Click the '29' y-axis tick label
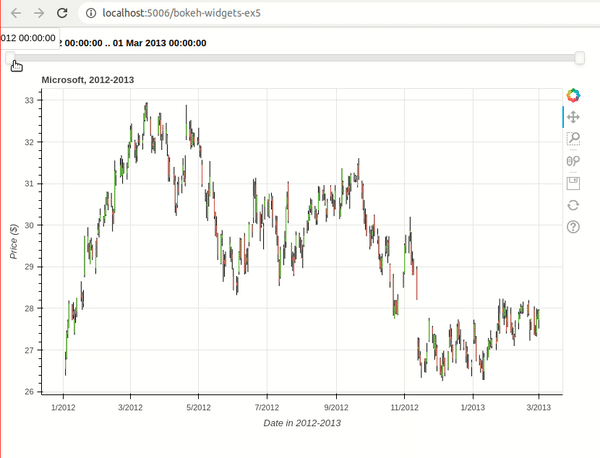 [29, 267]
